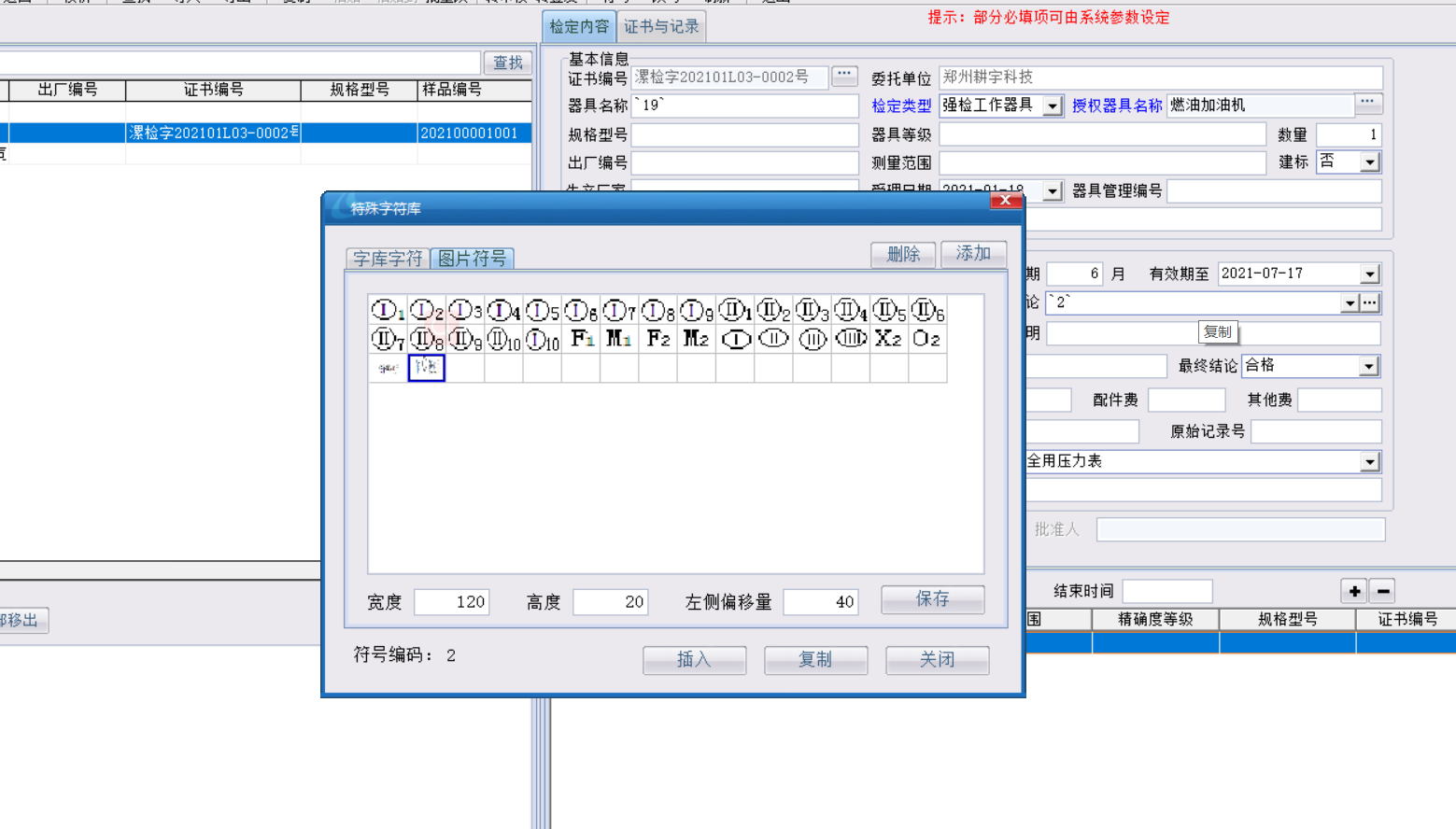
Task: Select the F1 symbol in the grid
Action: (581, 338)
